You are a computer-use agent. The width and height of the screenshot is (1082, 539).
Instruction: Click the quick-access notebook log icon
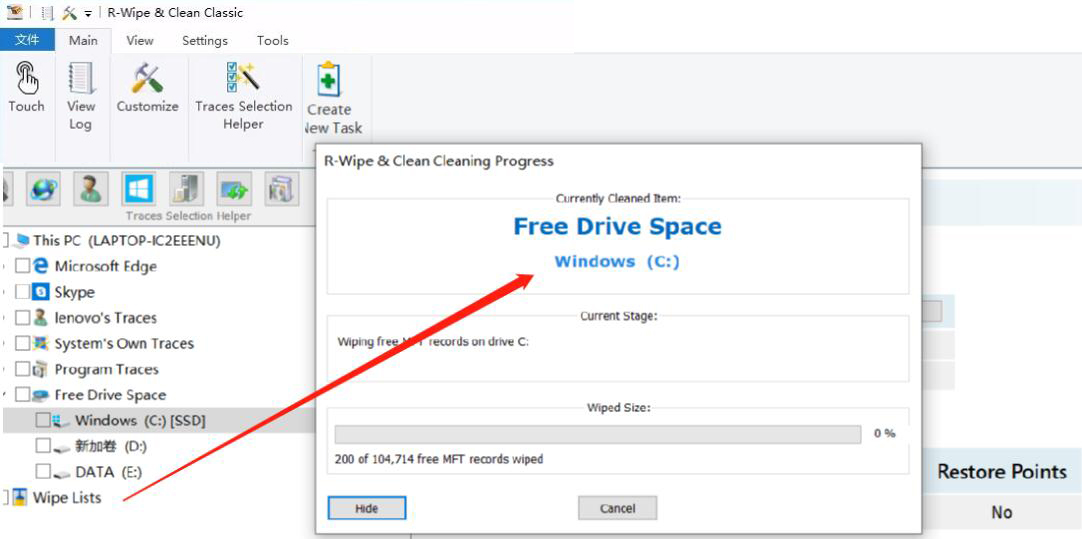pos(47,13)
